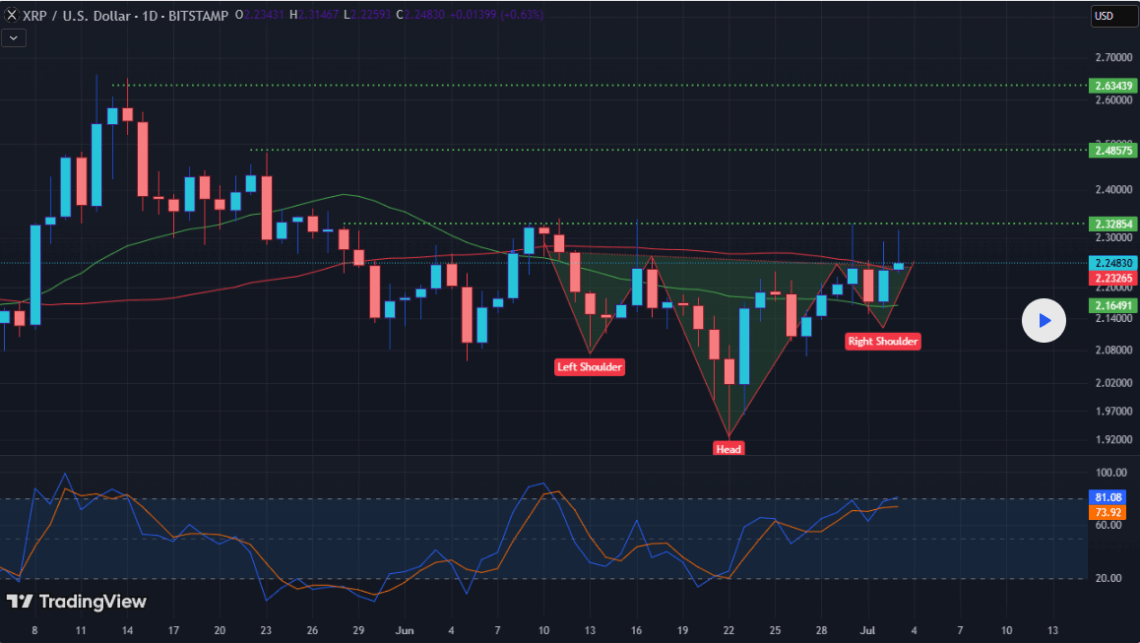Click the TradingView logo
Image resolution: width=1140 pixels, height=643 pixels.
point(77,602)
